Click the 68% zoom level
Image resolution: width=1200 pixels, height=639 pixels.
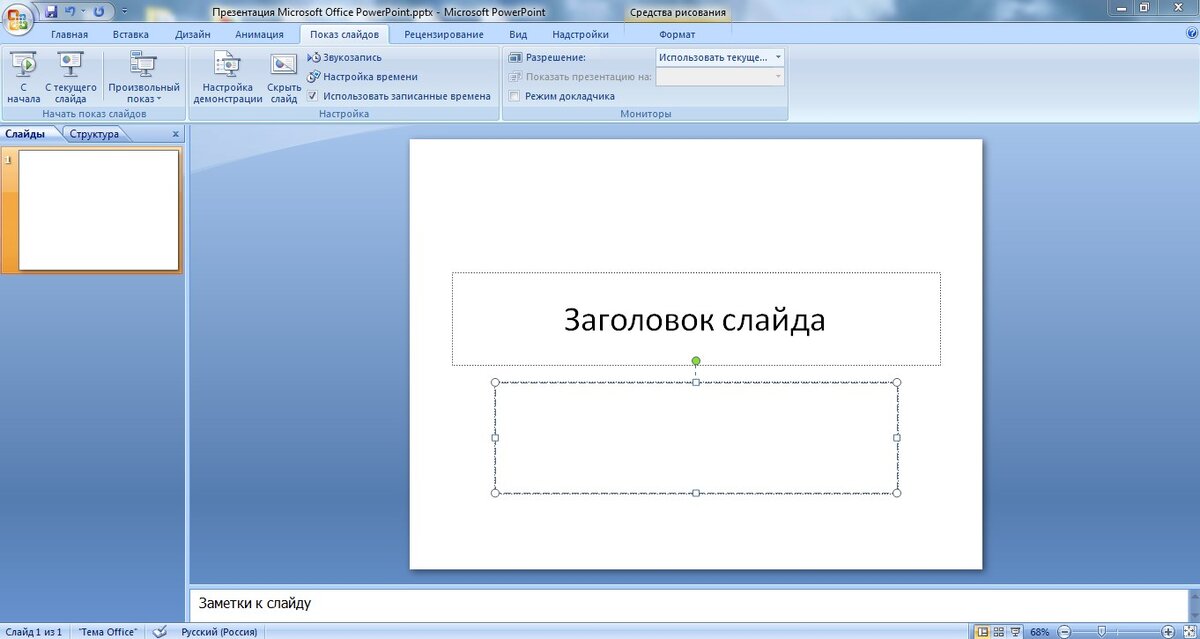coord(1040,631)
